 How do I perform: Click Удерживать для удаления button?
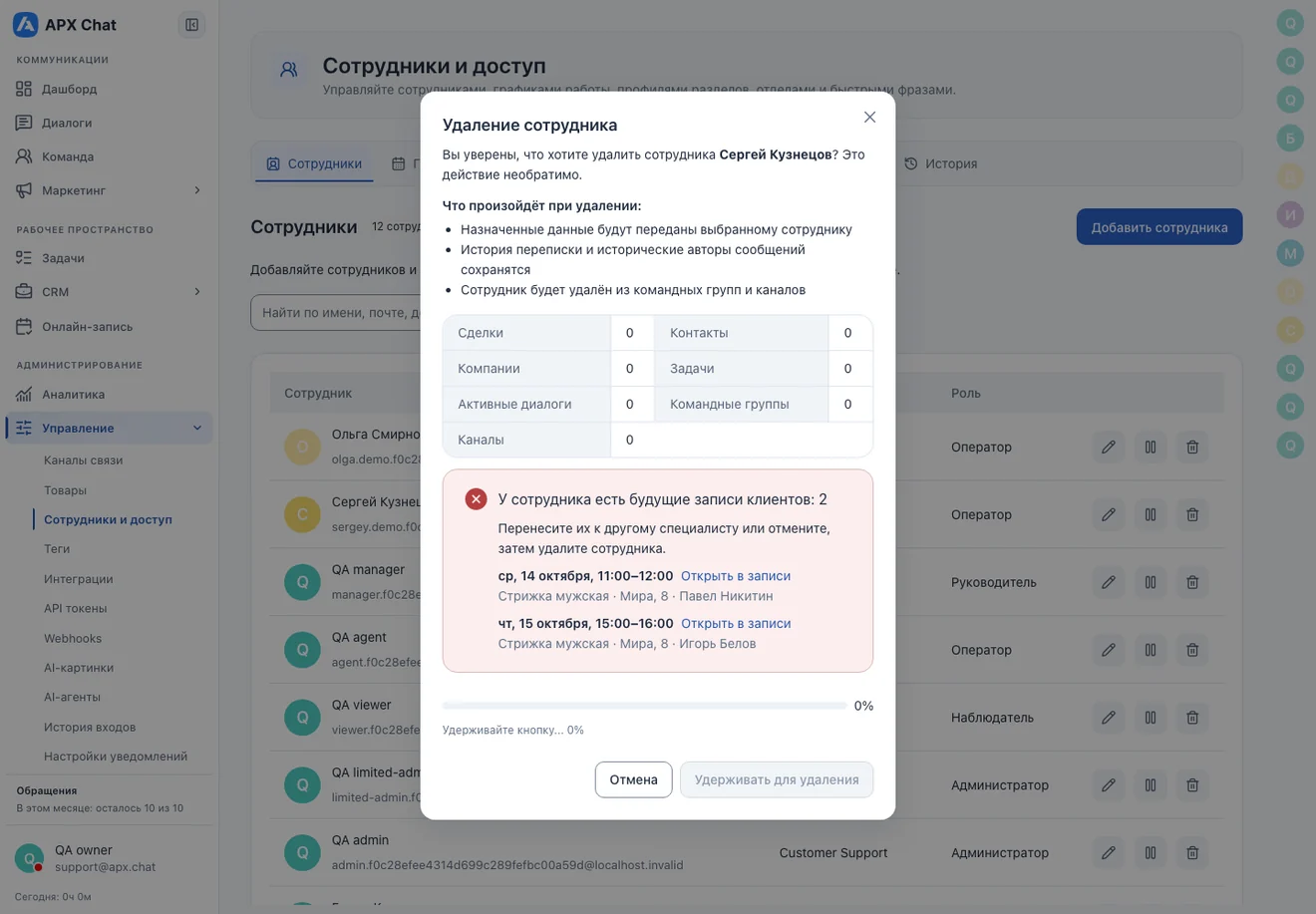(777, 779)
